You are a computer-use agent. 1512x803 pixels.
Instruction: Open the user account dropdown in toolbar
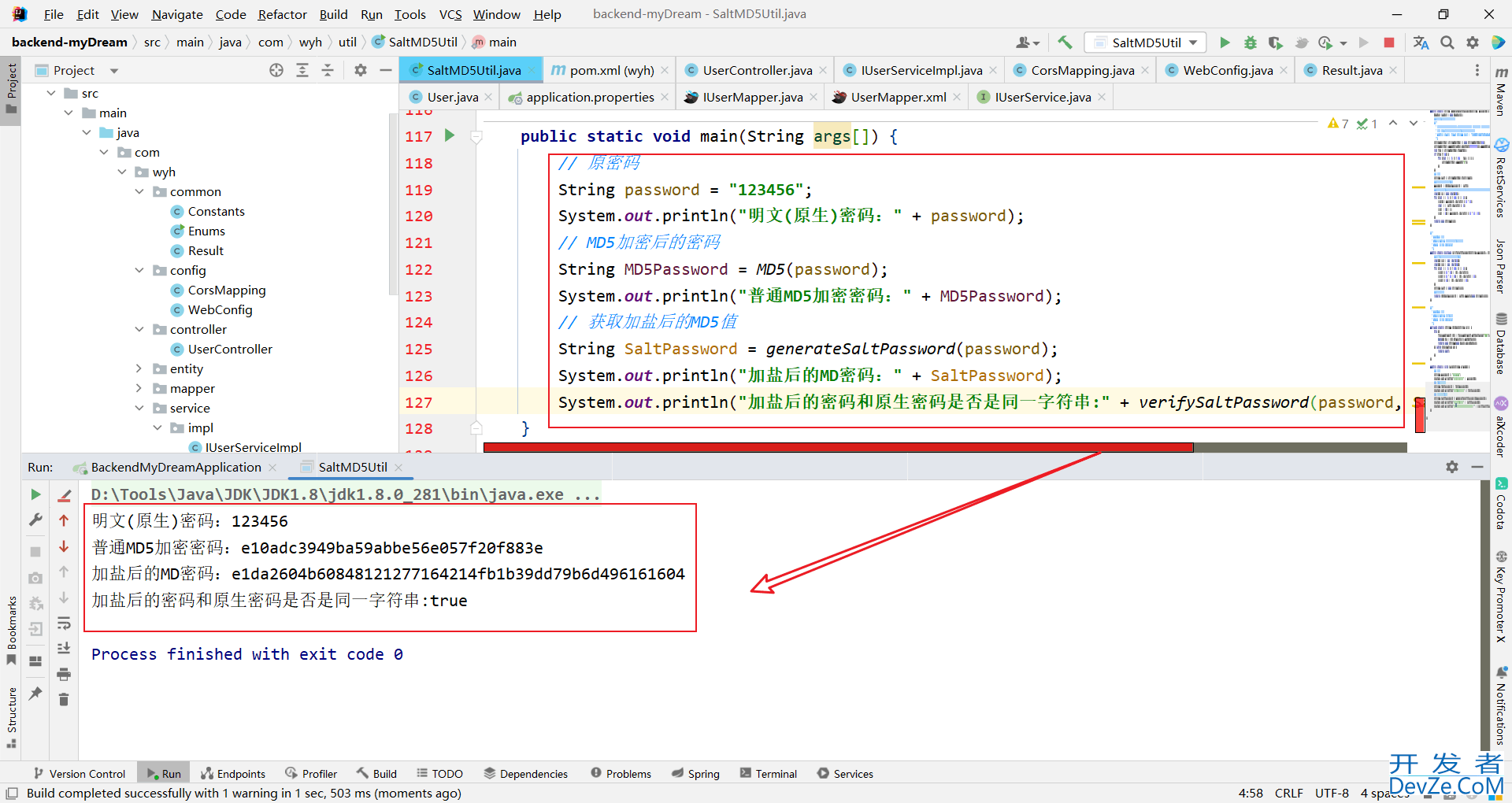pyautogui.click(x=1028, y=43)
